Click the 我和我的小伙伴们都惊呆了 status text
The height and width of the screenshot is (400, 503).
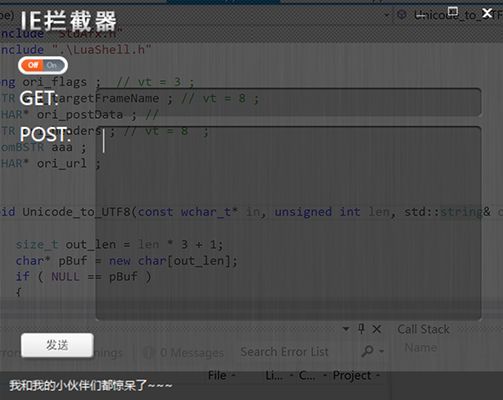[x=91, y=385]
